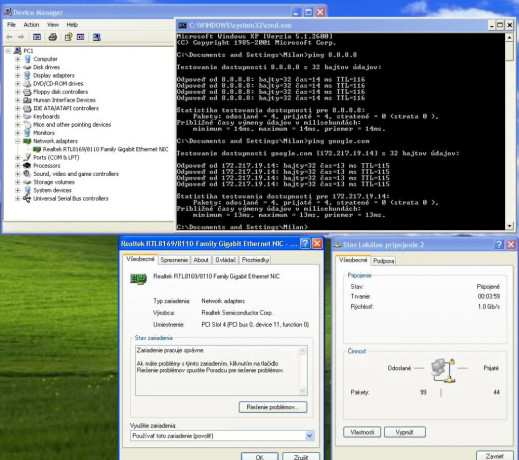Screen dimensions: 519x460
Task: Click the Vypnúť button
Action: pyautogui.click(x=405, y=432)
